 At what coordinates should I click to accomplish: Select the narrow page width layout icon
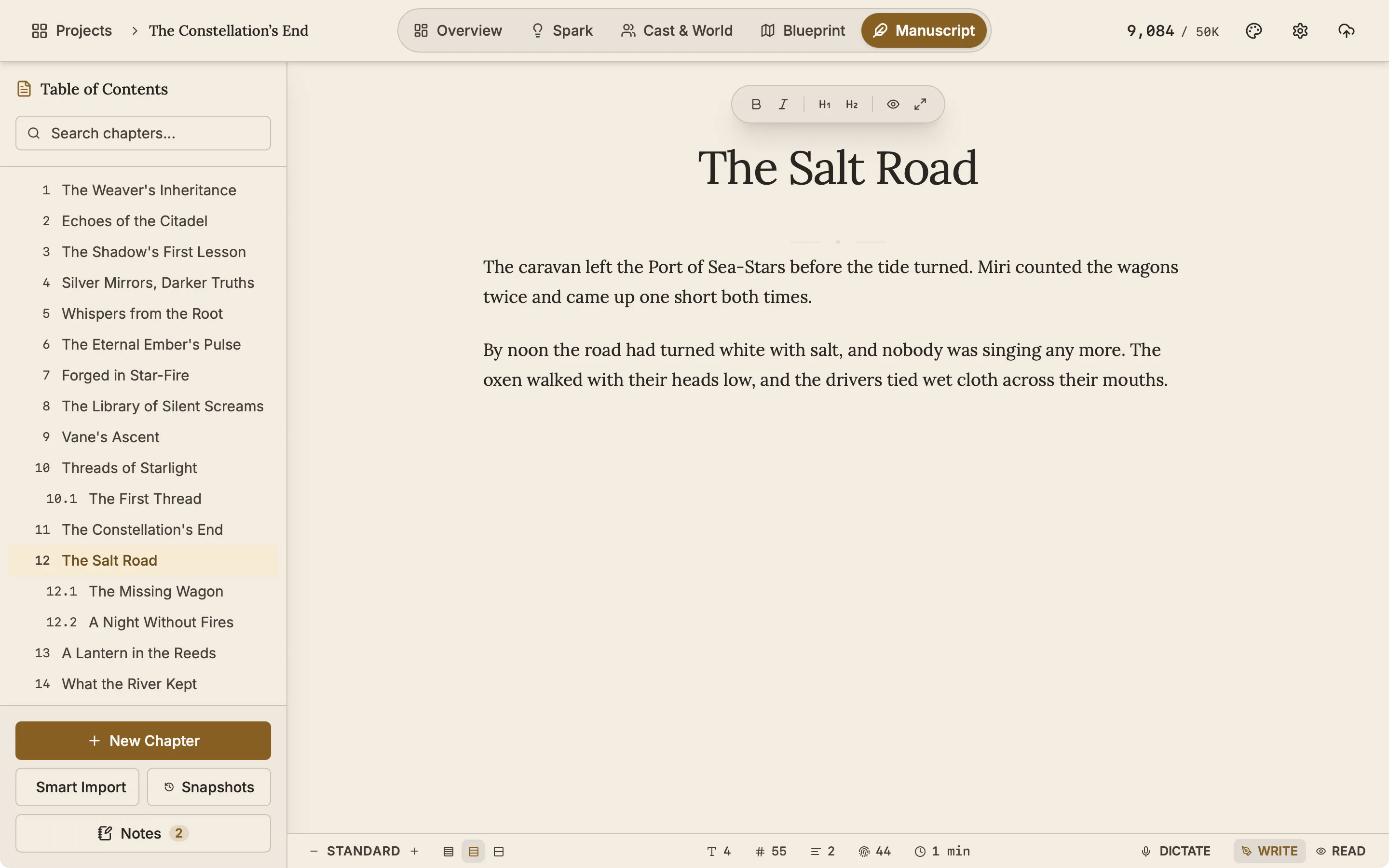coord(449,851)
